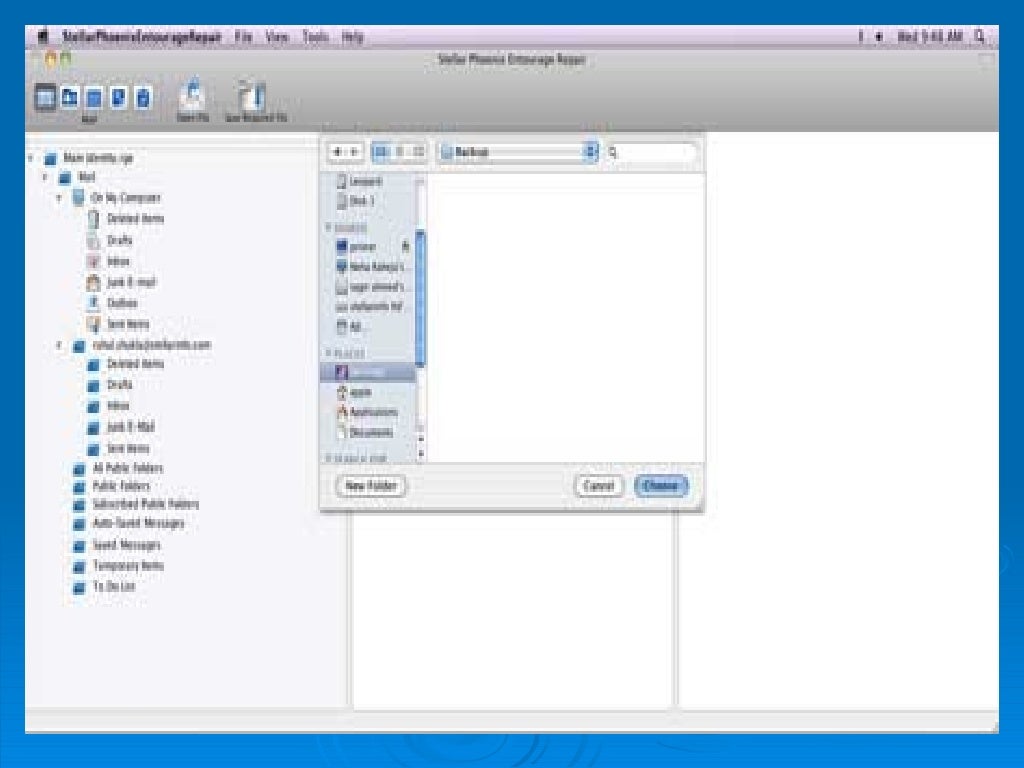1024x768 pixels.
Task: Click the dialog search field
Action: pyautogui.click(x=651, y=152)
